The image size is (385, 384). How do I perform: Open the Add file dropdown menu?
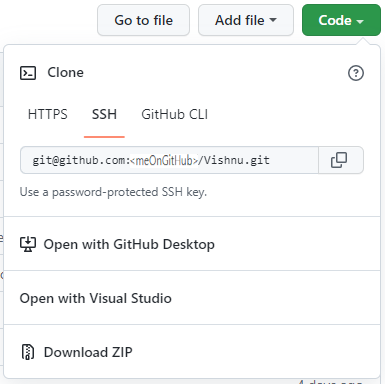pyautogui.click(x=246, y=20)
